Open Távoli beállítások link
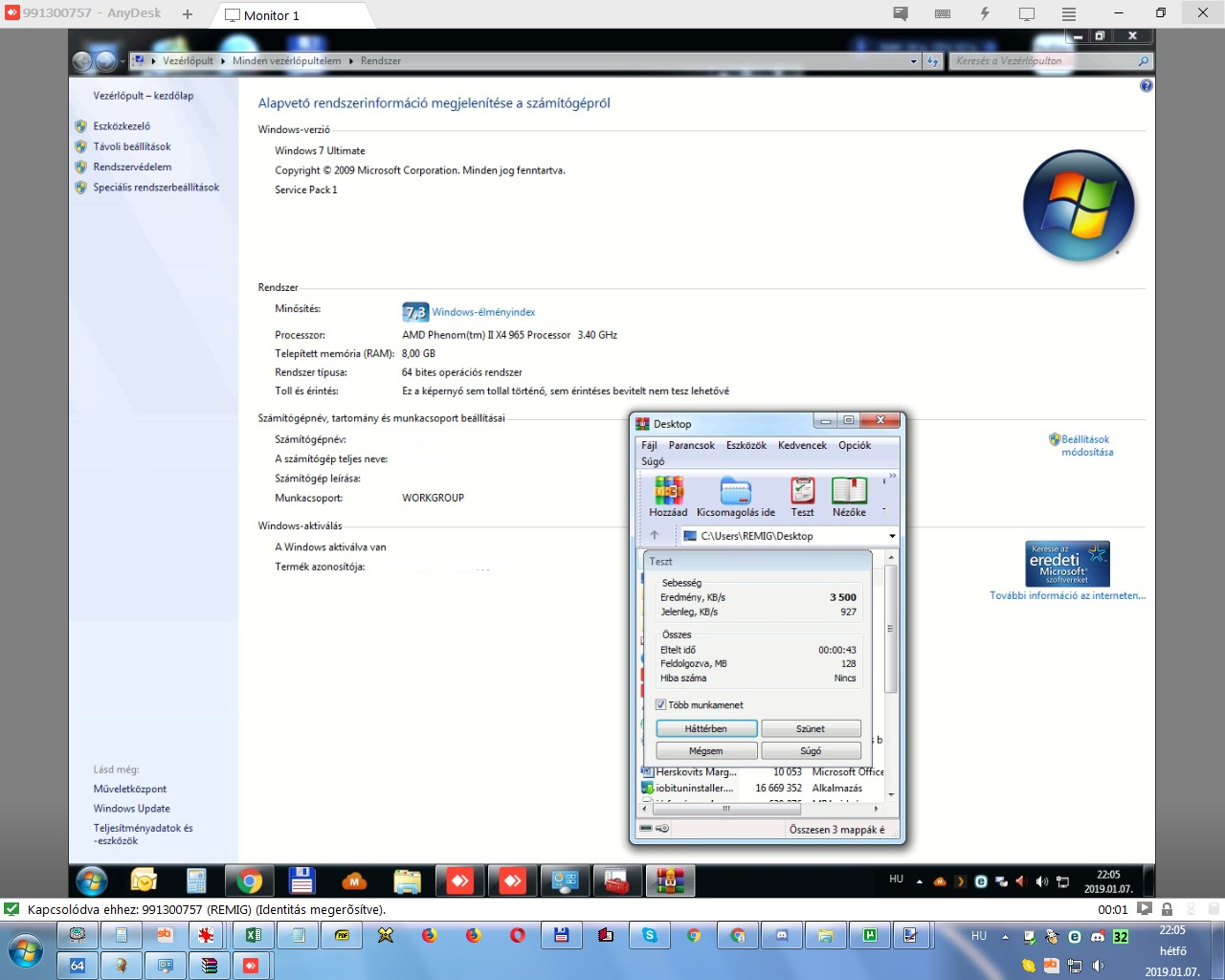Image resolution: width=1225 pixels, height=980 pixels. (132, 146)
